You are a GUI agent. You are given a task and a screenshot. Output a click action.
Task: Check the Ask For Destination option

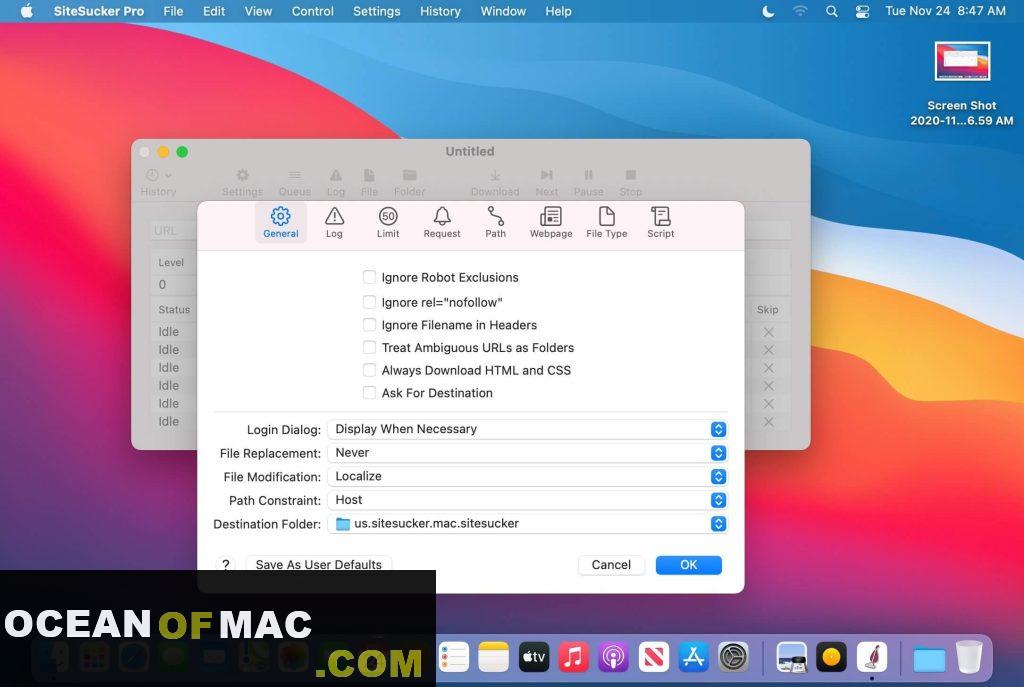coord(370,393)
